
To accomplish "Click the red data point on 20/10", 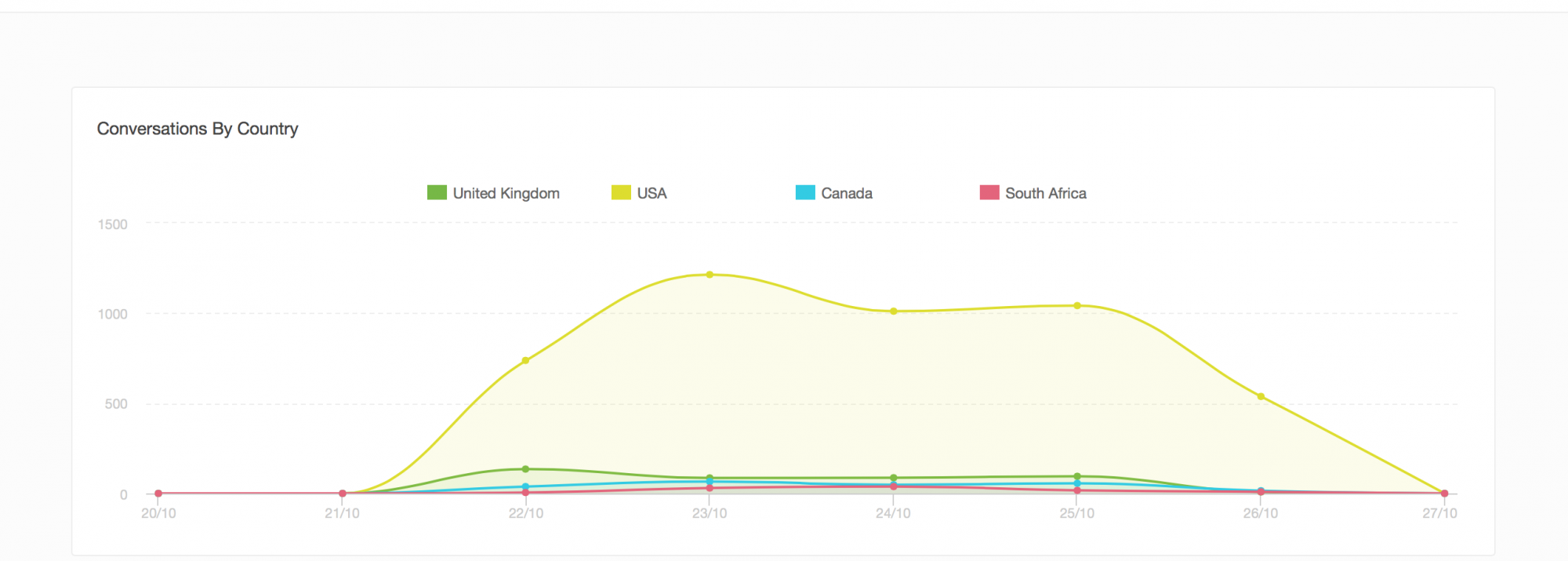I will click(x=158, y=494).
